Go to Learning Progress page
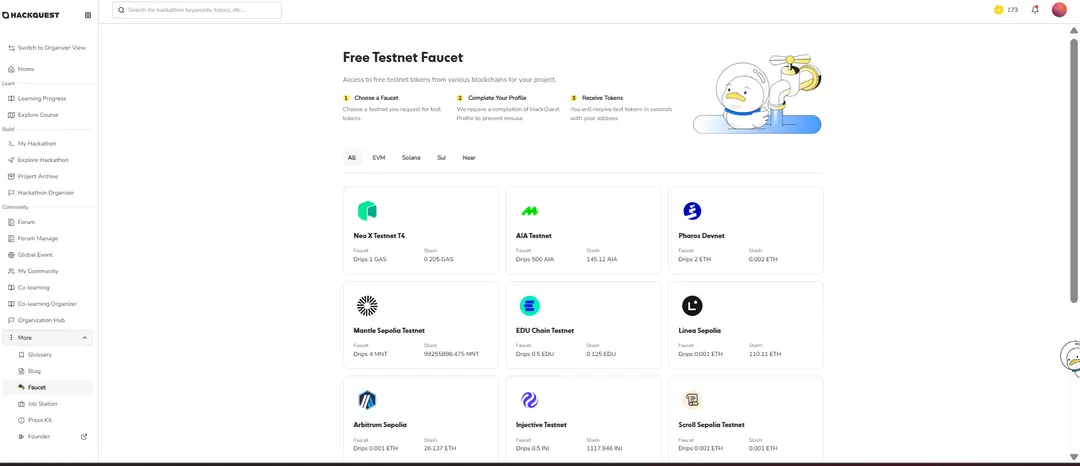Screen dimensions: 1080x466 point(42,99)
